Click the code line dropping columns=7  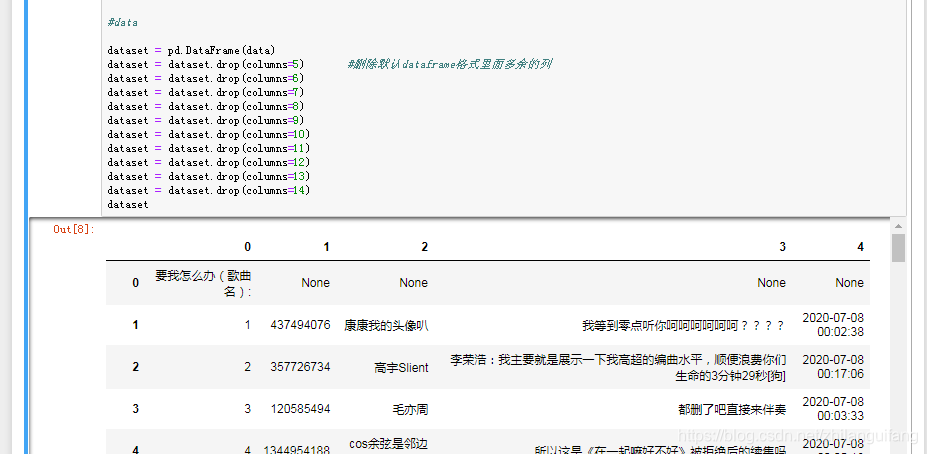(x=206, y=92)
